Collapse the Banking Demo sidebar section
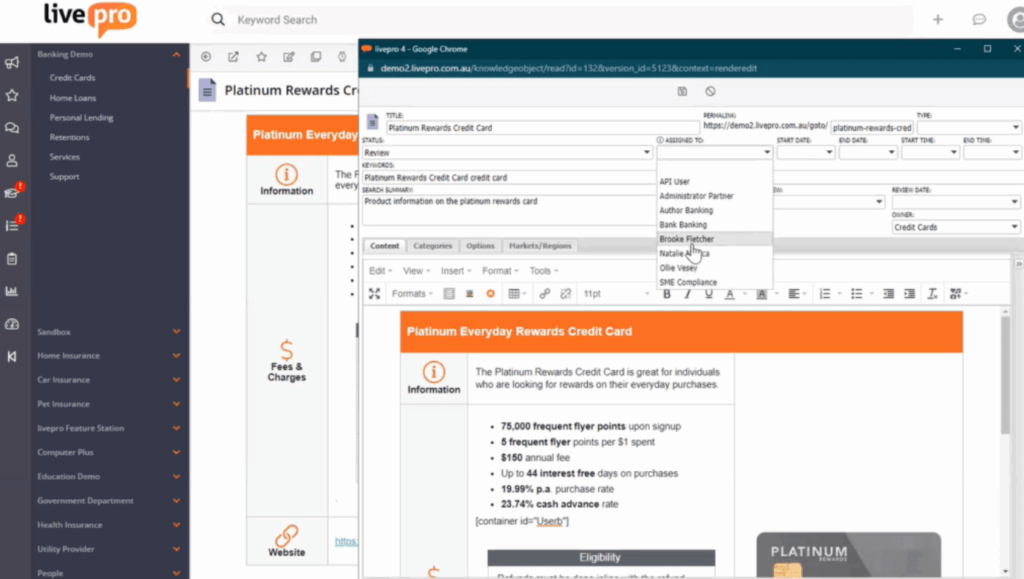 pyautogui.click(x=176, y=54)
